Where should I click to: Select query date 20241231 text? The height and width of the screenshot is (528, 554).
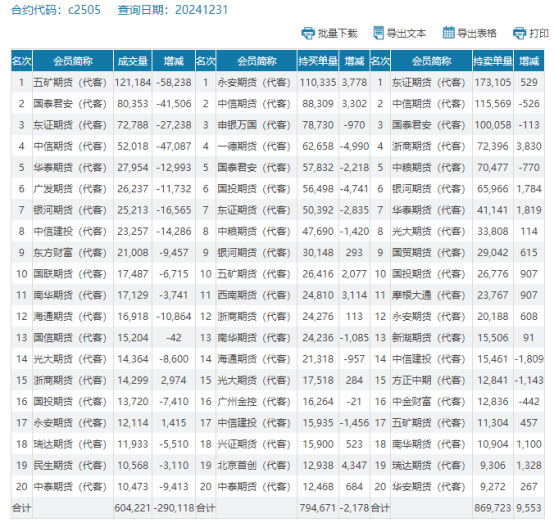[201, 10]
